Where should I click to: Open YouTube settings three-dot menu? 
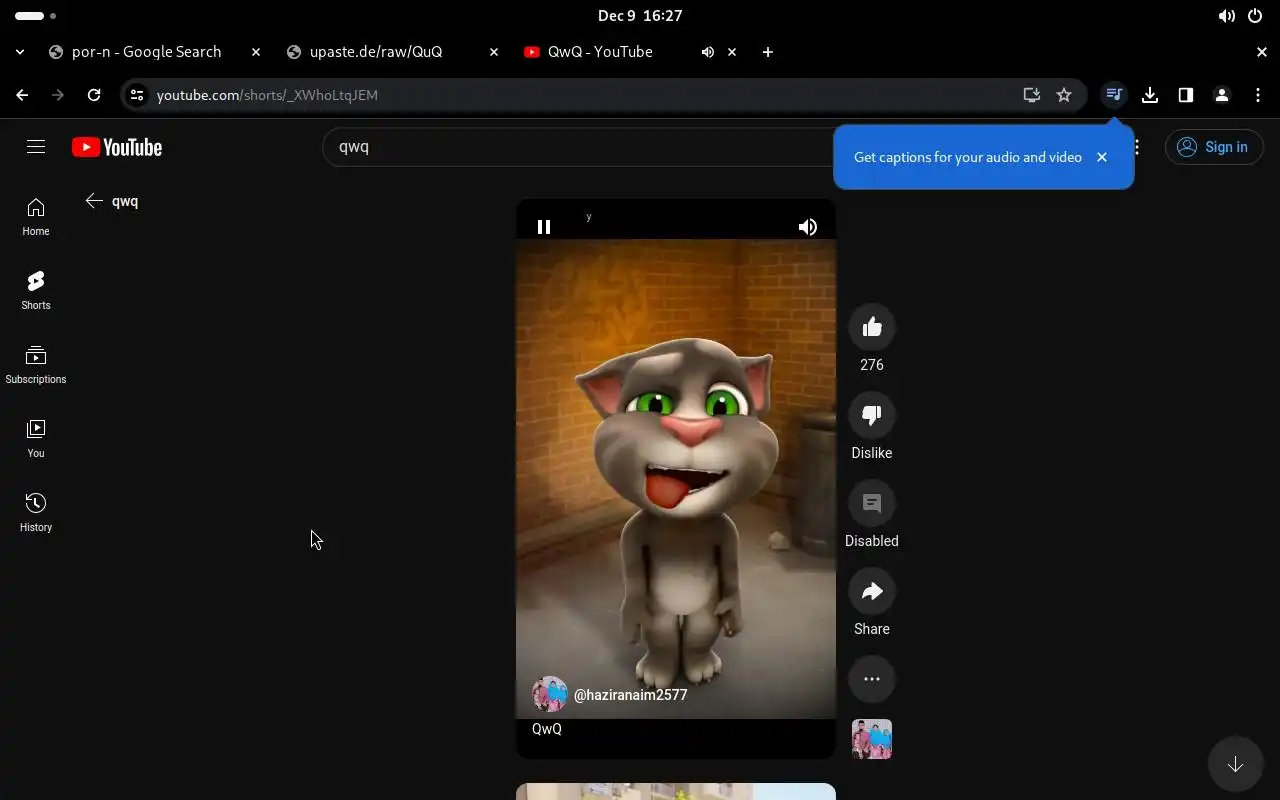[x=1137, y=147]
